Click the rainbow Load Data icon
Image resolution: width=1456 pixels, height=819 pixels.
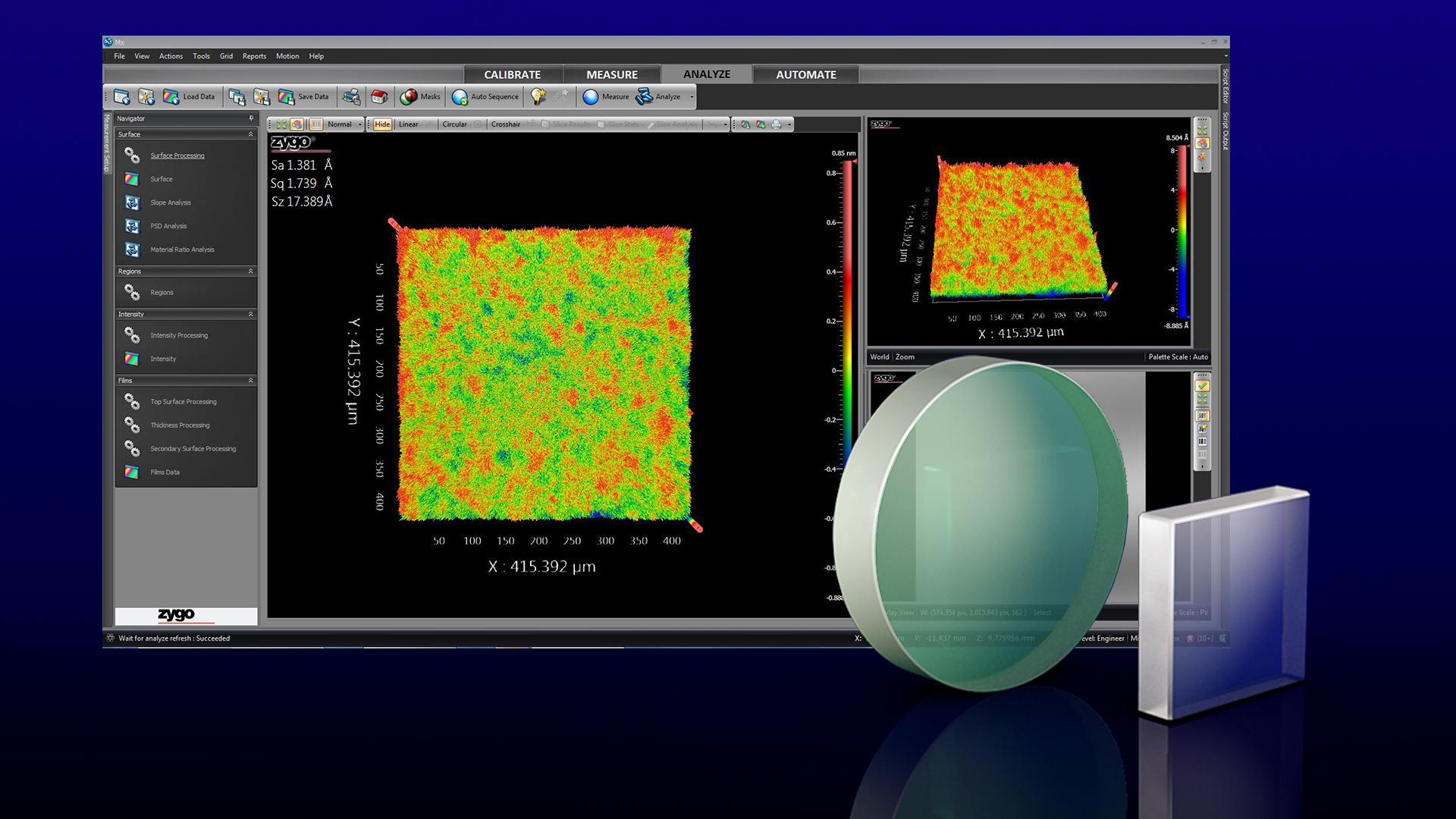(x=171, y=96)
